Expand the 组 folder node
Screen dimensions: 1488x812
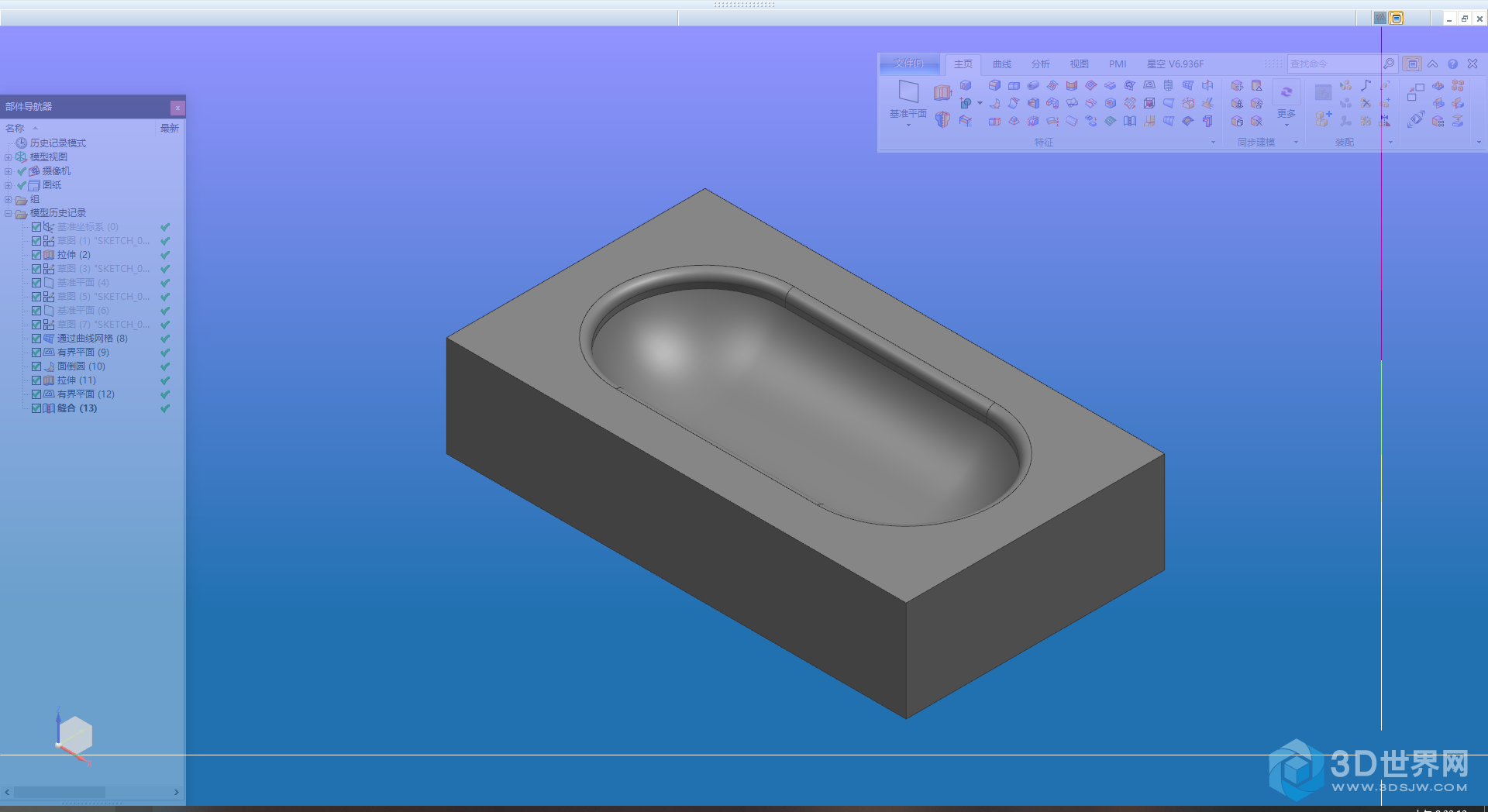coord(9,199)
